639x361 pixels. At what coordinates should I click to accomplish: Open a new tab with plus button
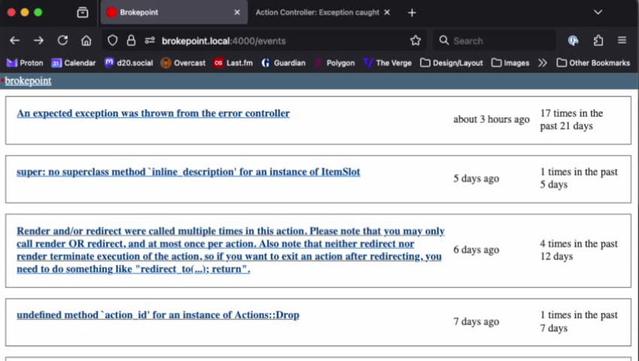click(x=412, y=13)
